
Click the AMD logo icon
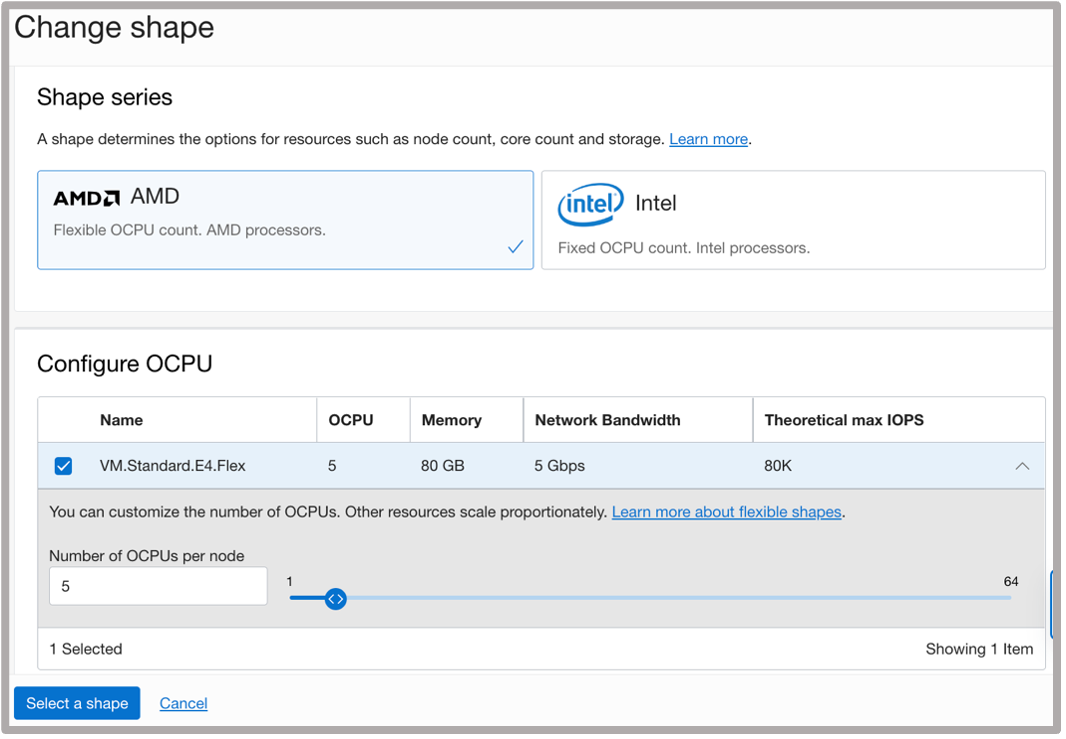[86, 198]
